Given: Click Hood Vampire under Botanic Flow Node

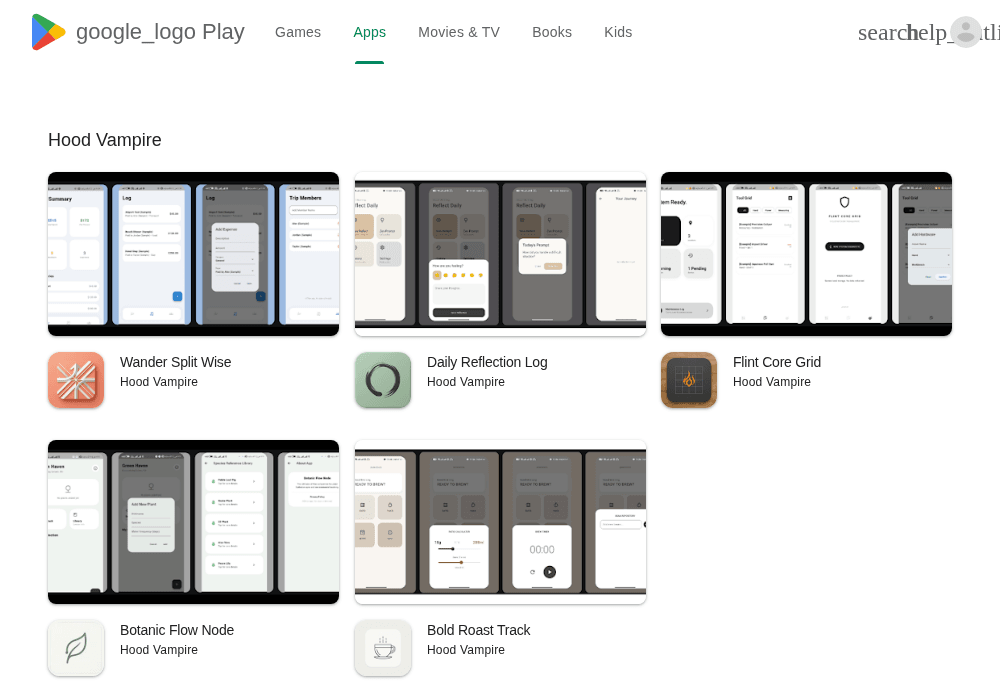Looking at the screenshot, I should 159,650.
